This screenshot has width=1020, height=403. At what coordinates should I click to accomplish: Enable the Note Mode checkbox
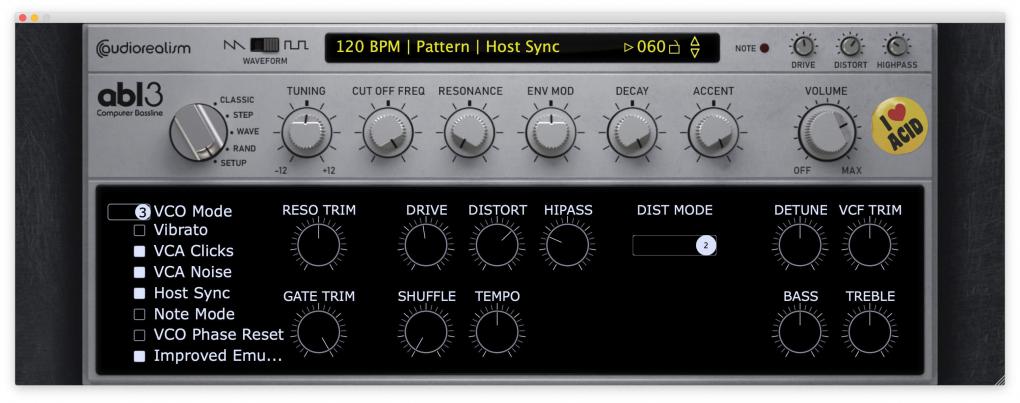tap(139, 314)
